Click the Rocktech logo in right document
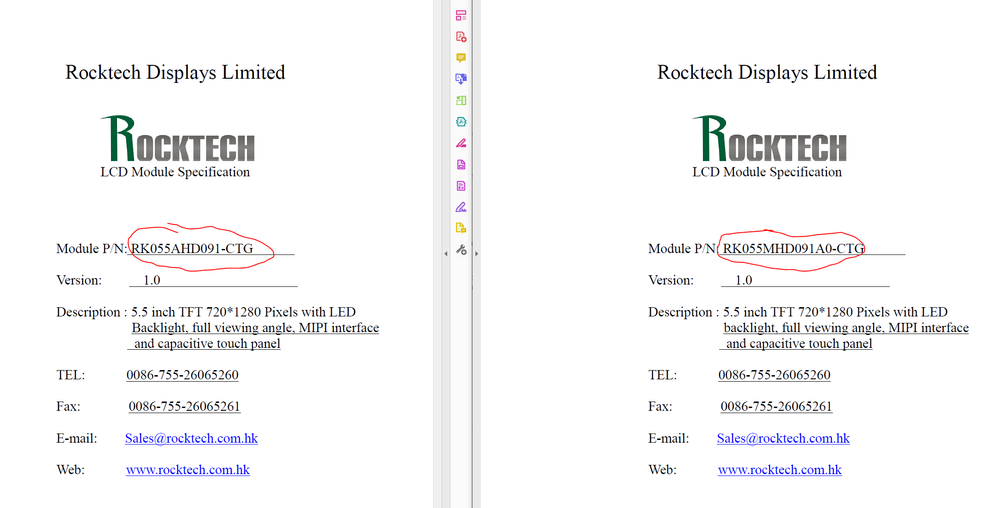This screenshot has height=508, width=998. click(x=770, y=138)
